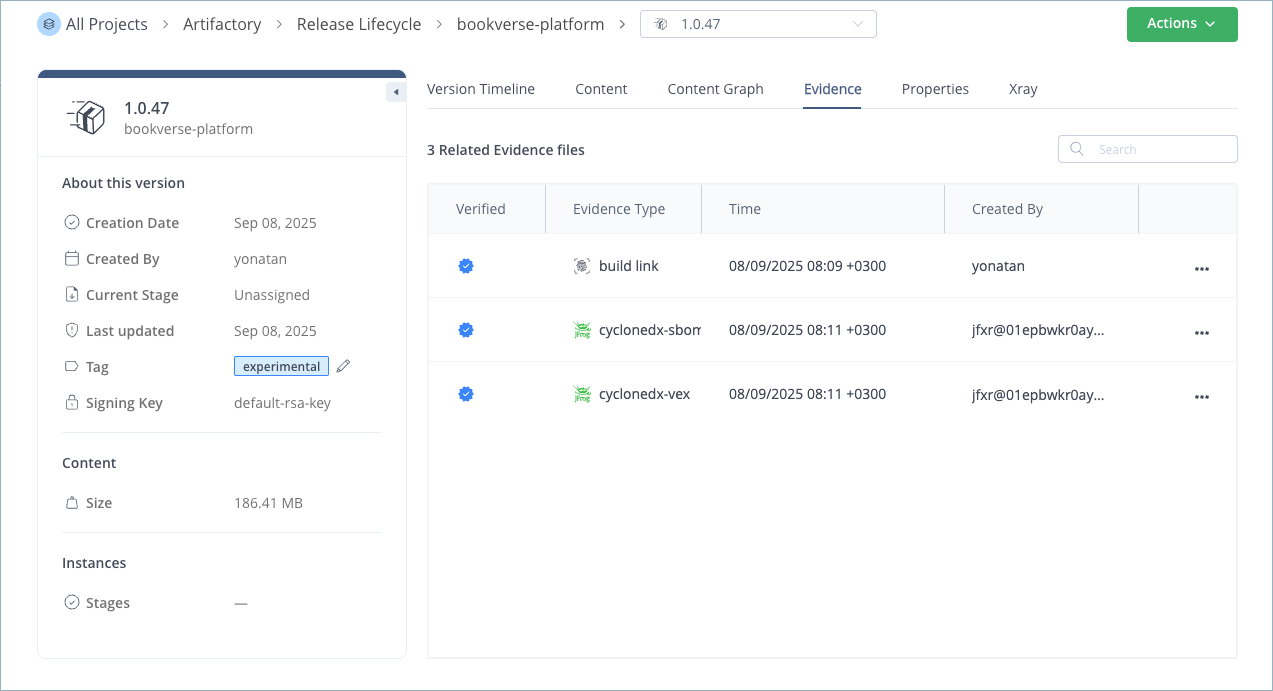Screen dimensions: 1273x691
Task: Click the Signing Key lock icon
Action: [x=70, y=402]
